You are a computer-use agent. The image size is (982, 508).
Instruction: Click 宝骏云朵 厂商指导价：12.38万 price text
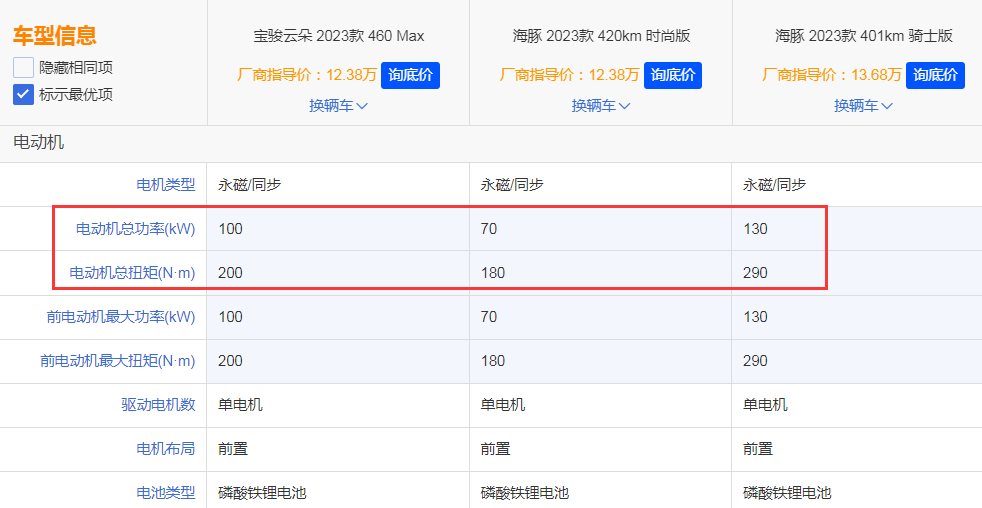307,76
